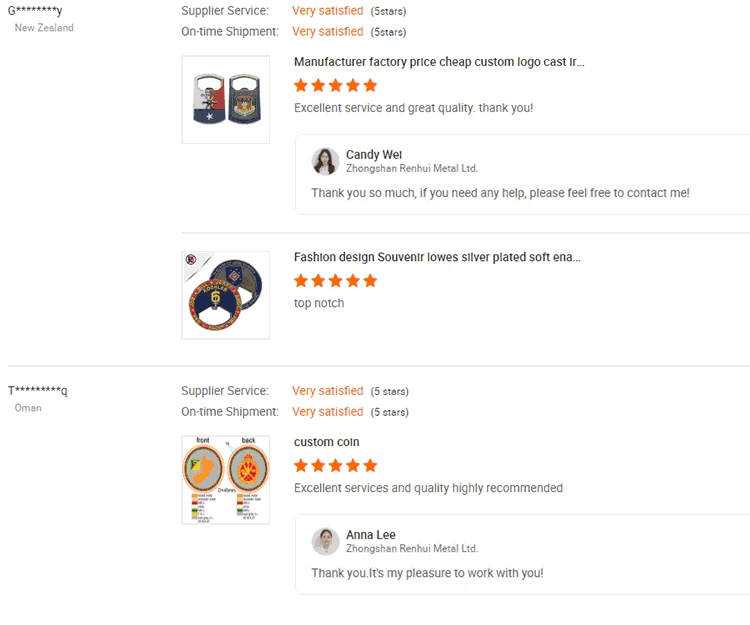
Task: Click 'Zhongshan Renhui Metal Ltd.' under Anna Lee
Action: click(412, 549)
